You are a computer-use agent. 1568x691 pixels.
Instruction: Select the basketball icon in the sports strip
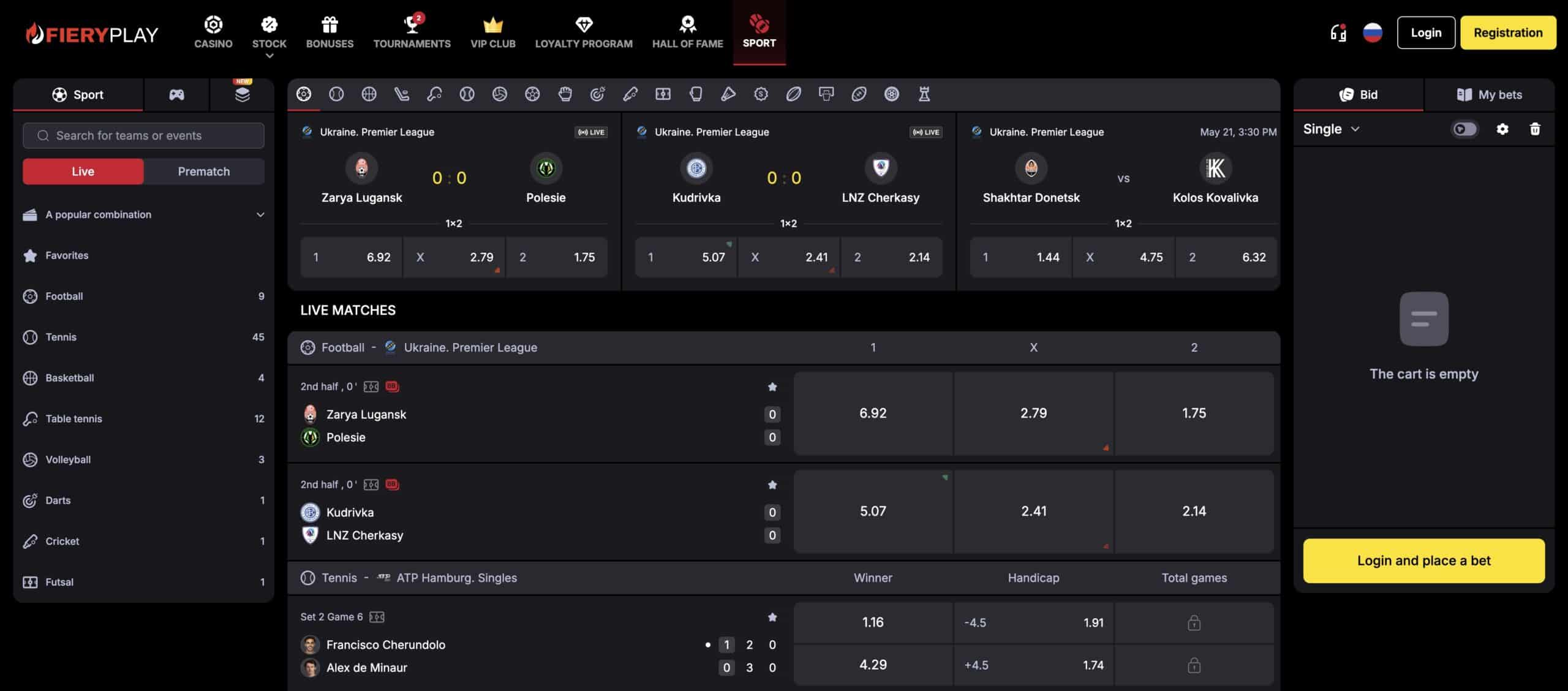pos(369,94)
